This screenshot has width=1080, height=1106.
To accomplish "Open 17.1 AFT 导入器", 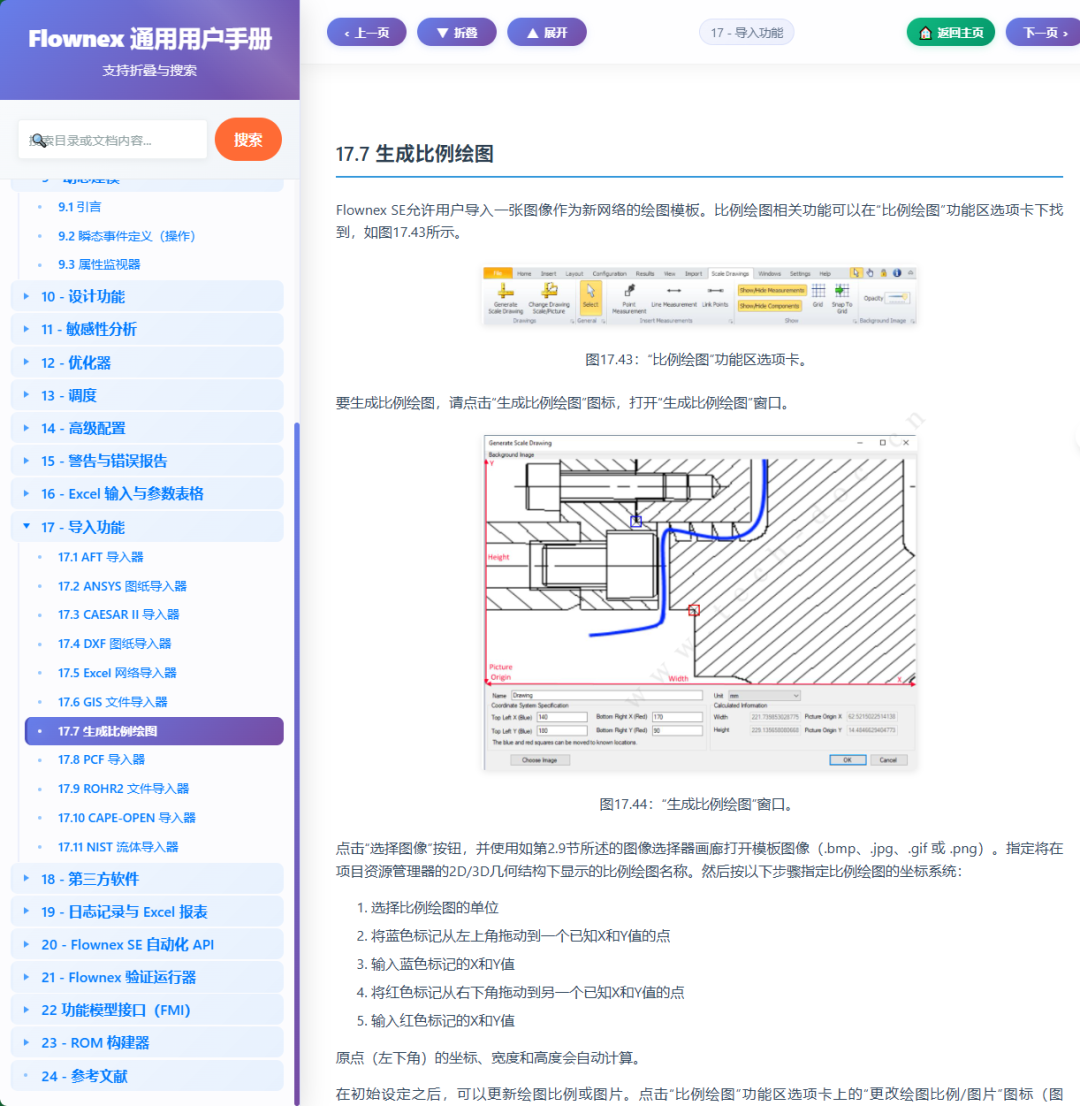I will (x=100, y=557).
